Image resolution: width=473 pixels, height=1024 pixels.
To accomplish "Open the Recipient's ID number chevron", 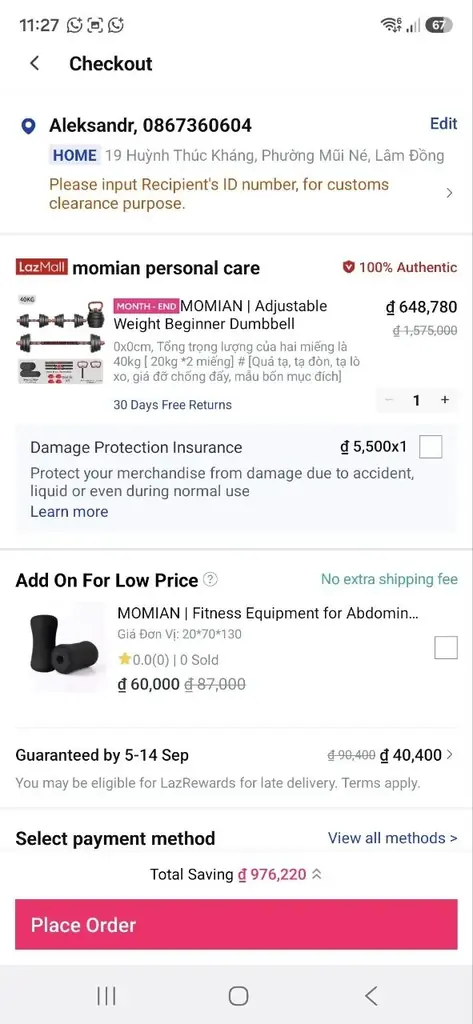I will pyautogui.click(x=449, y=193).
